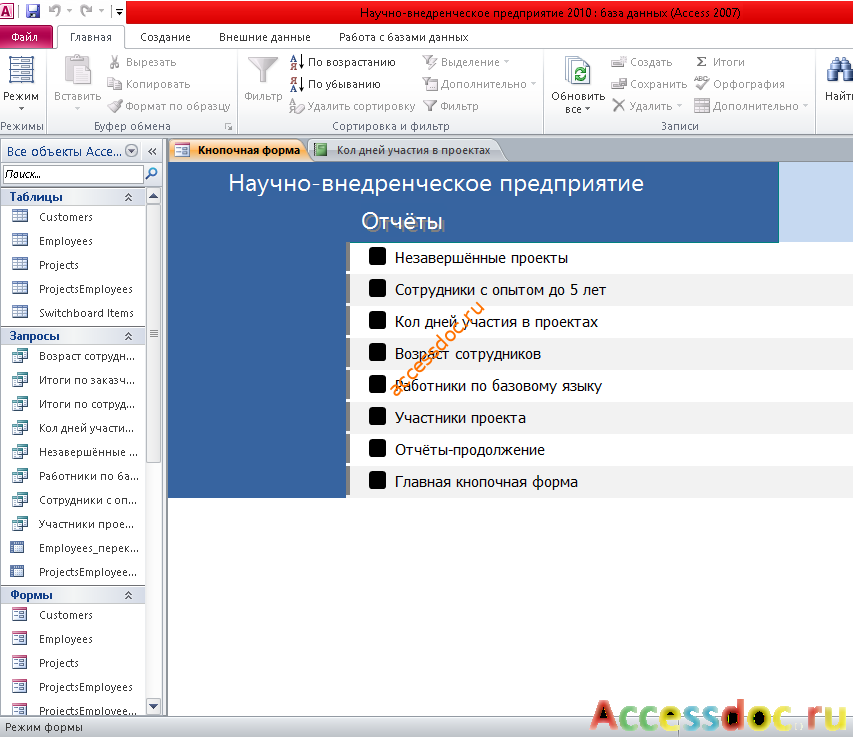Switch to Кол дней участия в проектах tab

pos(408,150)
